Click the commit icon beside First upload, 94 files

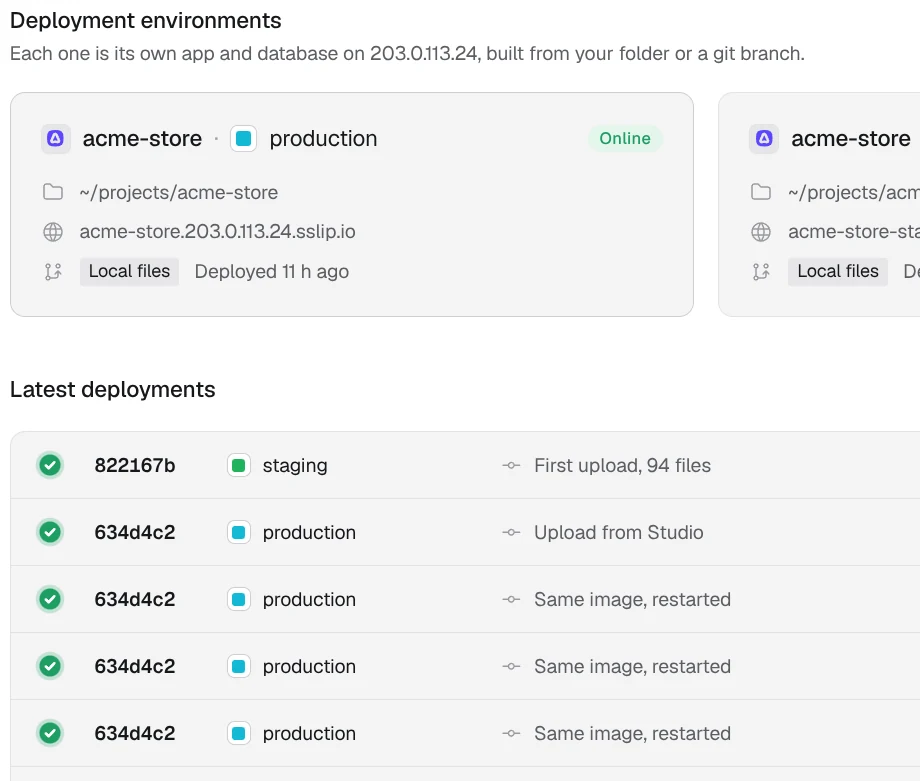coord(511,466)
